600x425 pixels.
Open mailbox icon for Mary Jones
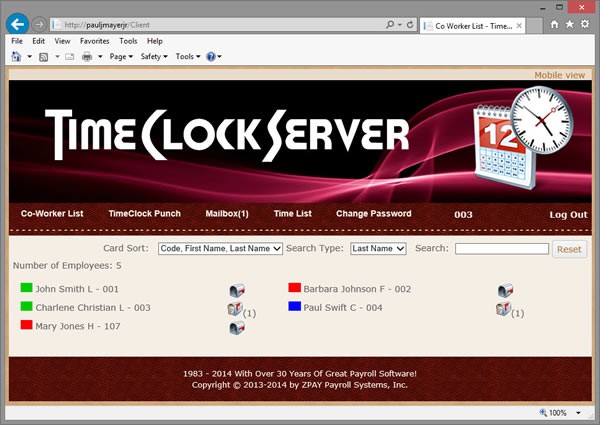pos(237,328)
